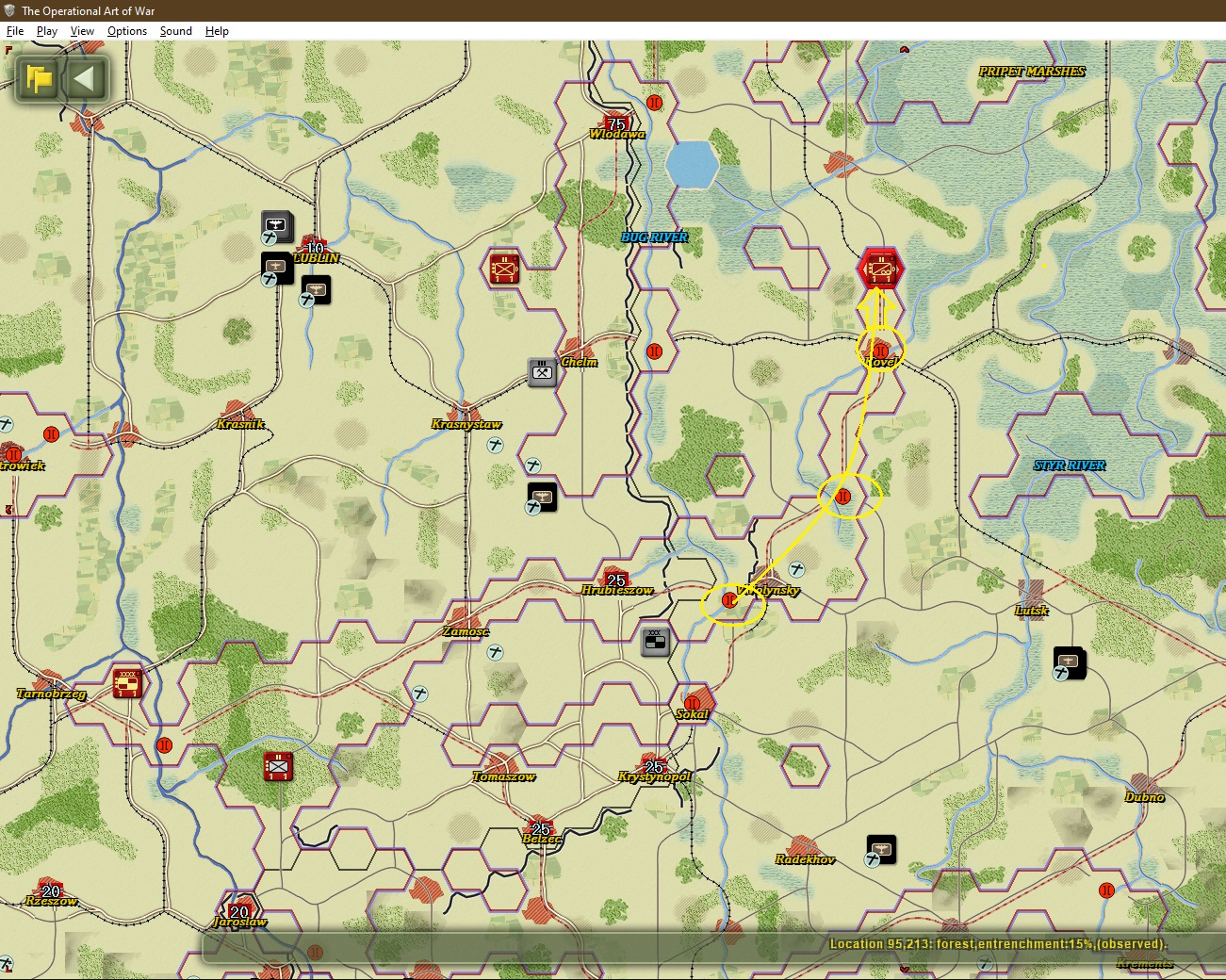The image size is (1226, 980).
Task: Select the red army HQ unit near Tarnobrzeg
Action: pyautogui.click(x=127, y=681)
